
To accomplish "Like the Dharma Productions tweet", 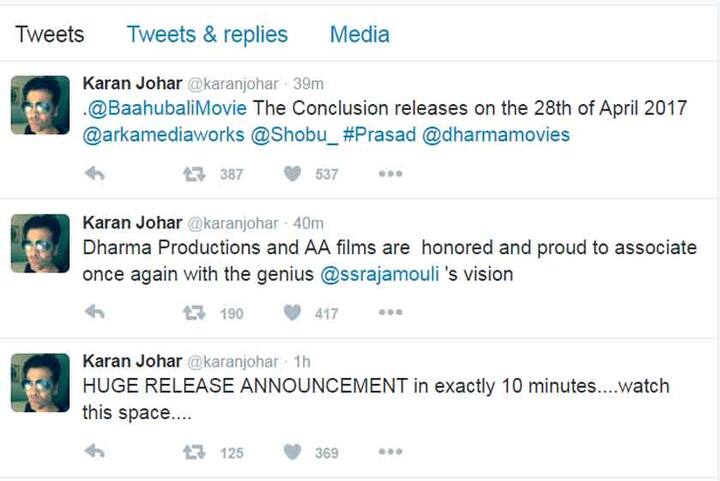I will pyautogui.click(x=292, y=313).
